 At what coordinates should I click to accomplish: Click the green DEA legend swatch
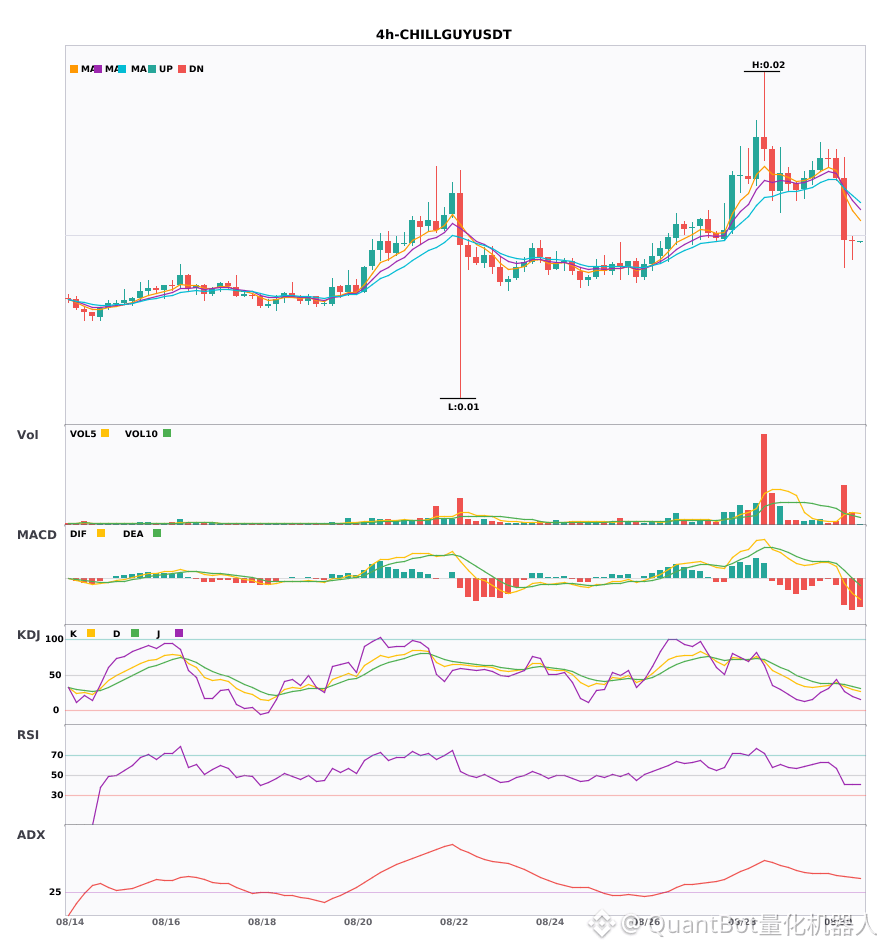point(157,533)
